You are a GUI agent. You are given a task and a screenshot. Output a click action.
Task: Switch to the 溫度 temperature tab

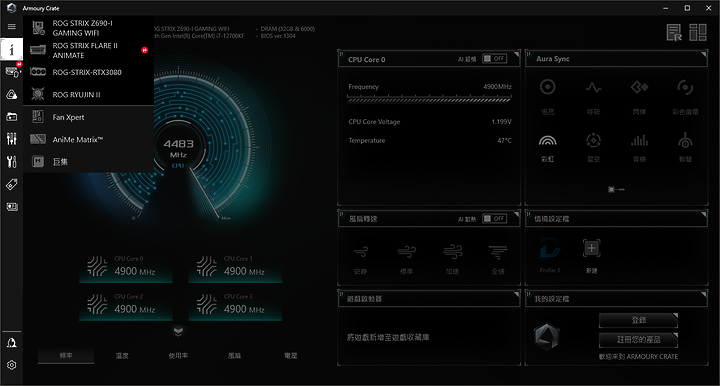[x=122, y=355]
